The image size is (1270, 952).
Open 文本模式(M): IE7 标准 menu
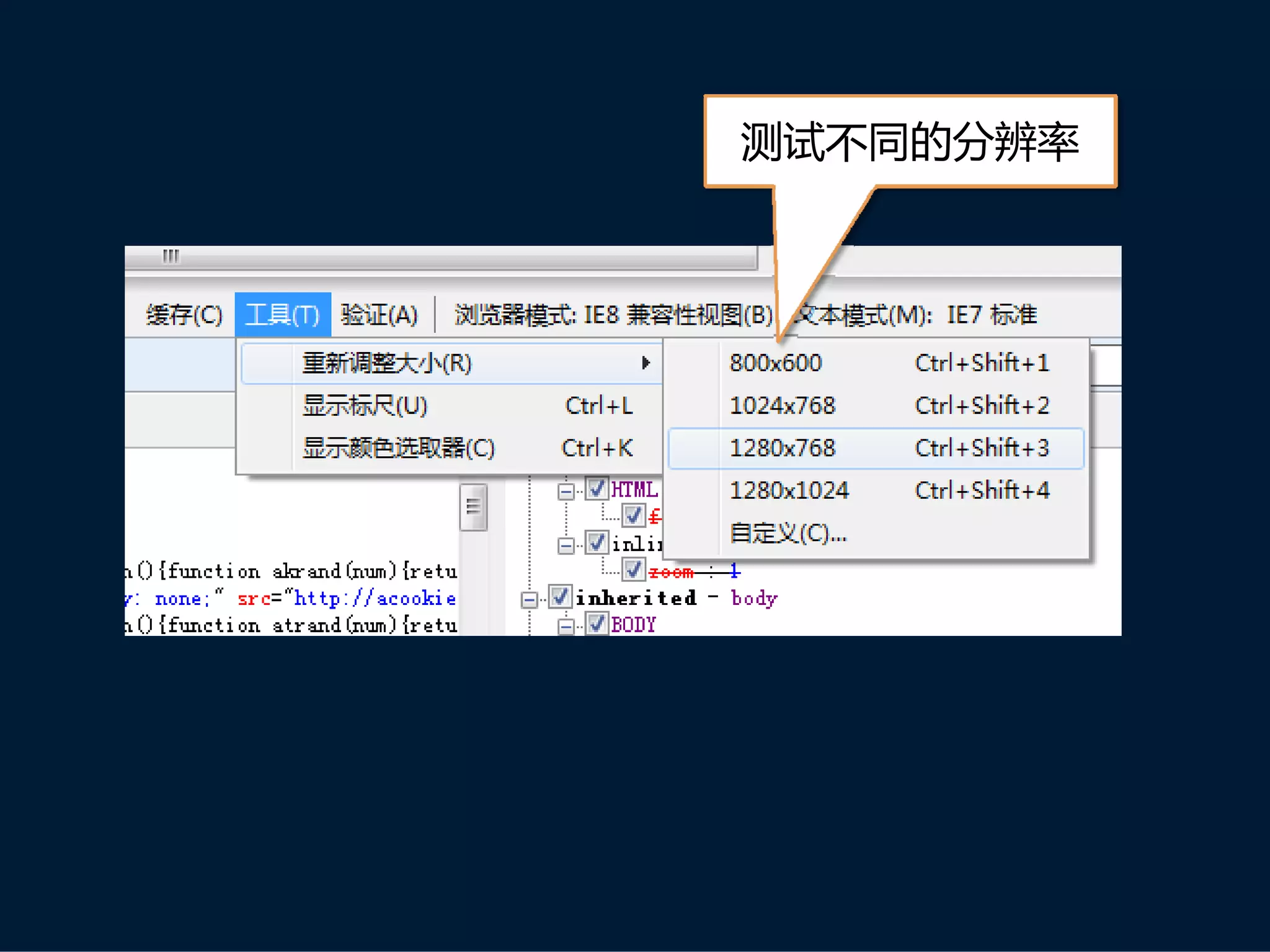click(x=917, y=315)
